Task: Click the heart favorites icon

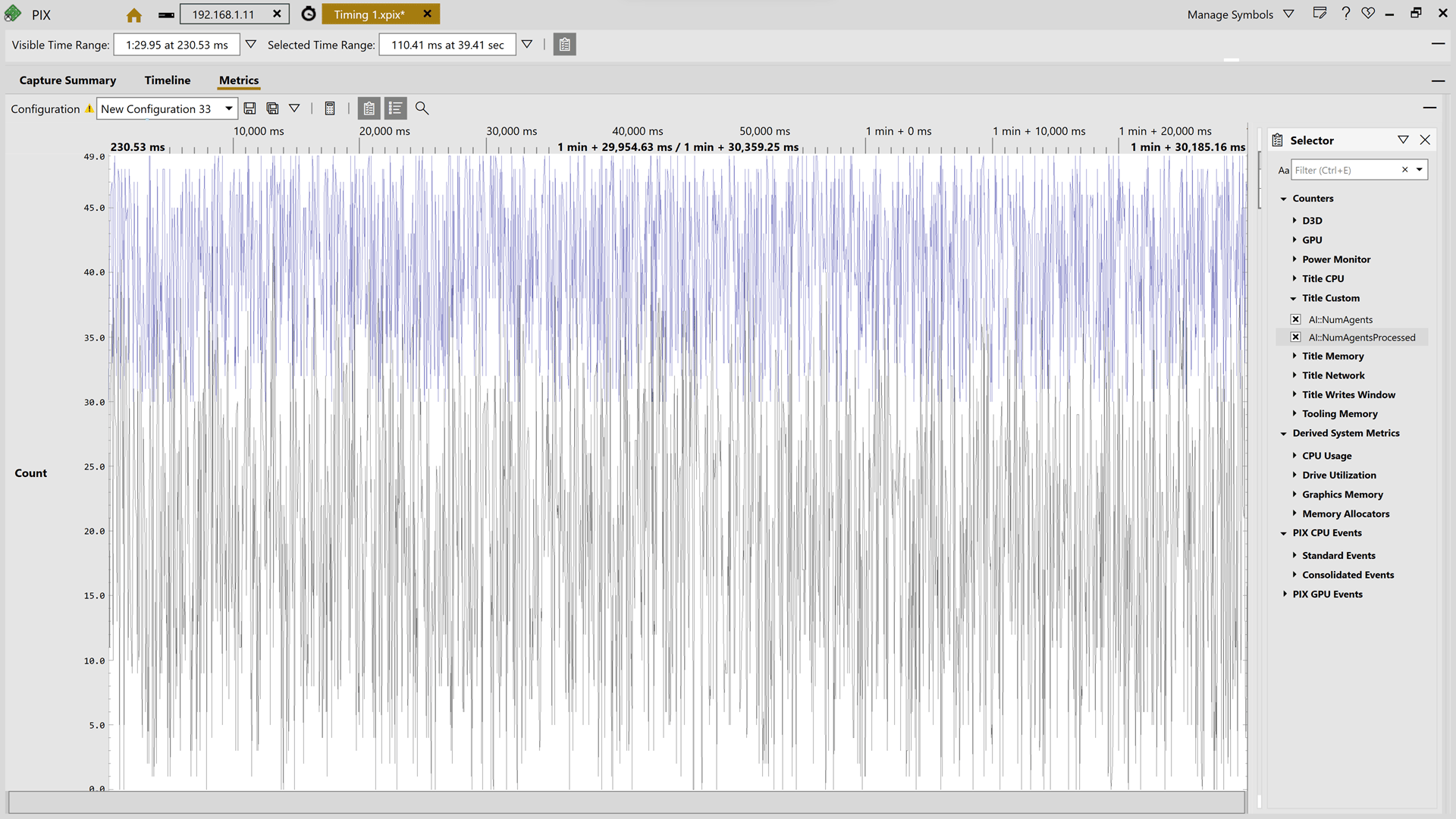Action: pyautogui.click(x=1368, y=14)
